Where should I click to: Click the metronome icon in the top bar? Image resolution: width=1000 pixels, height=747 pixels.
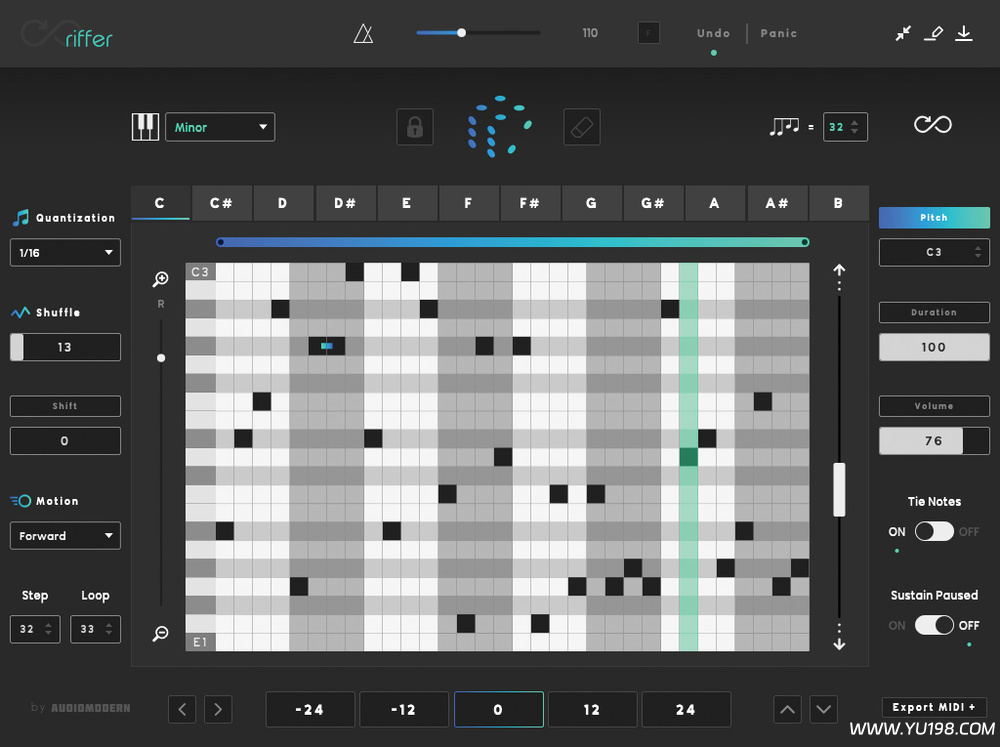363,33
